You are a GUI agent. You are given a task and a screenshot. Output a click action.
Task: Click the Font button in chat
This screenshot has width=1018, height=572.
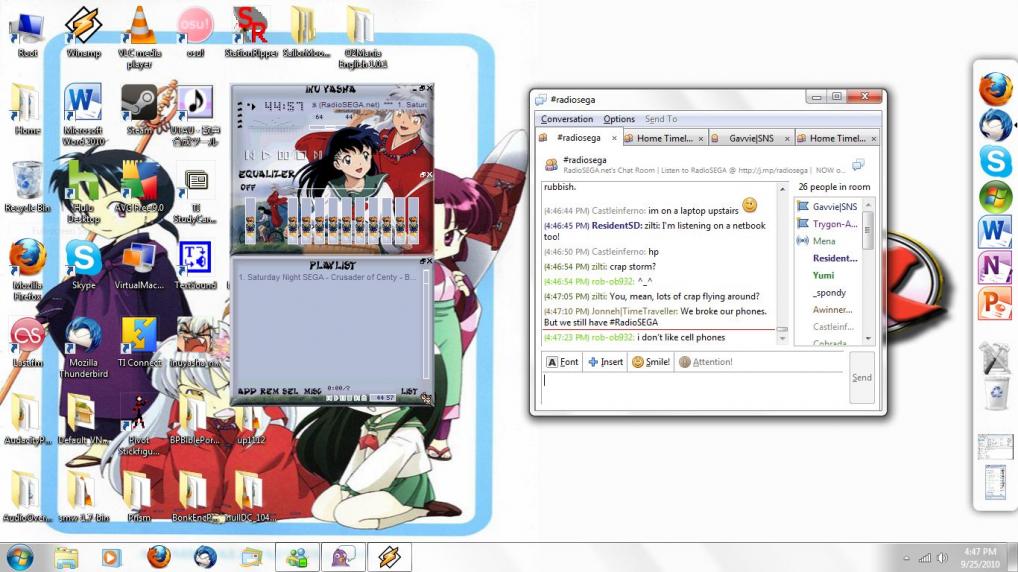point(562,362)
